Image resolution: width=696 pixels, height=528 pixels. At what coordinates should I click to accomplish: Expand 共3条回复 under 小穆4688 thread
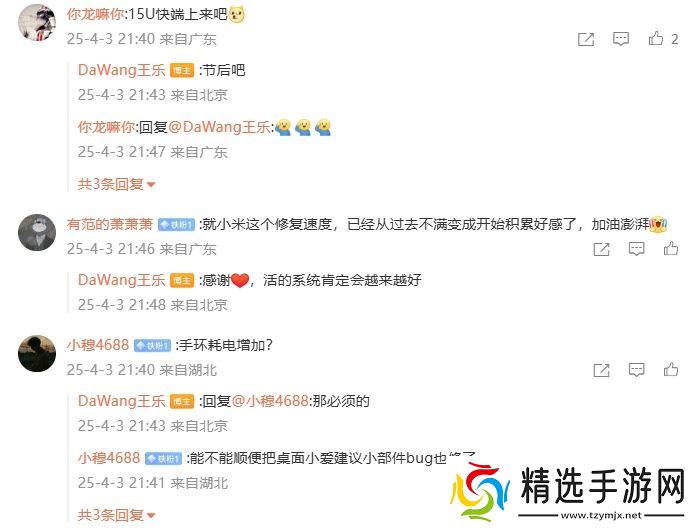coord(116,515)
